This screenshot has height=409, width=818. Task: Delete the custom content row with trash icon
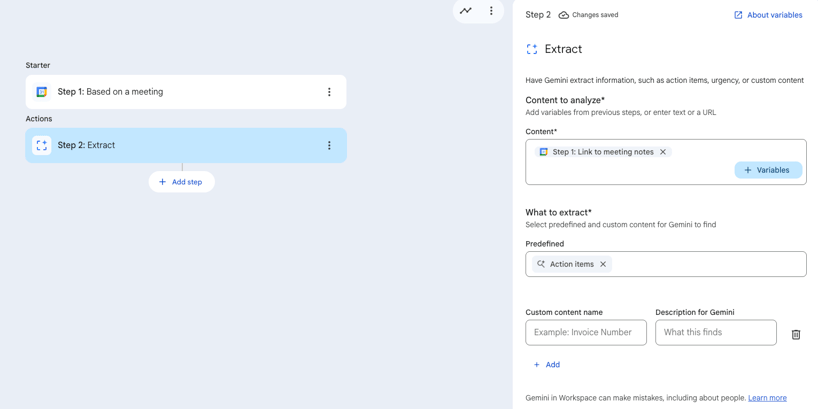pyautogui.click(x=796, y=334)
